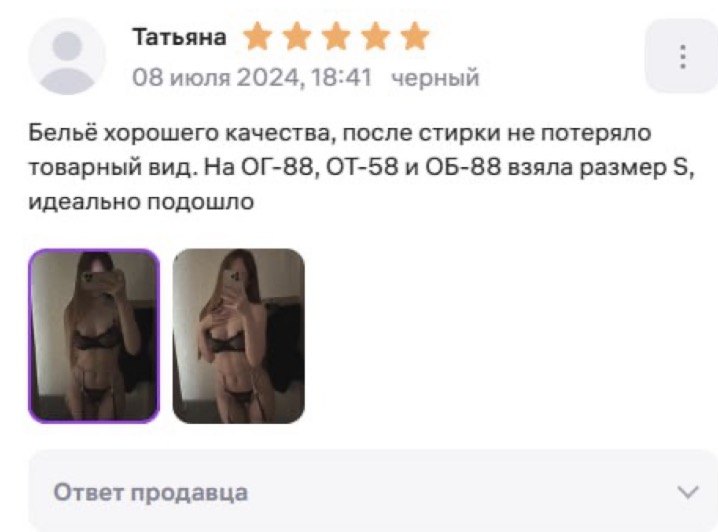Screen dimensions: 718x532
Task: Click the 'ОГ-88' measurement text
Action: 279,168
